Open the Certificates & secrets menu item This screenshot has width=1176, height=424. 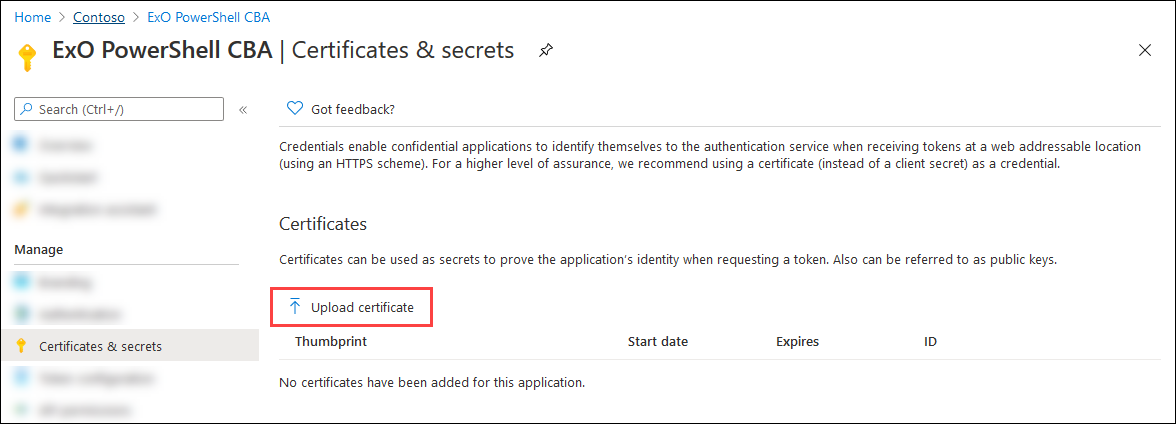click(x=100, y=346)
